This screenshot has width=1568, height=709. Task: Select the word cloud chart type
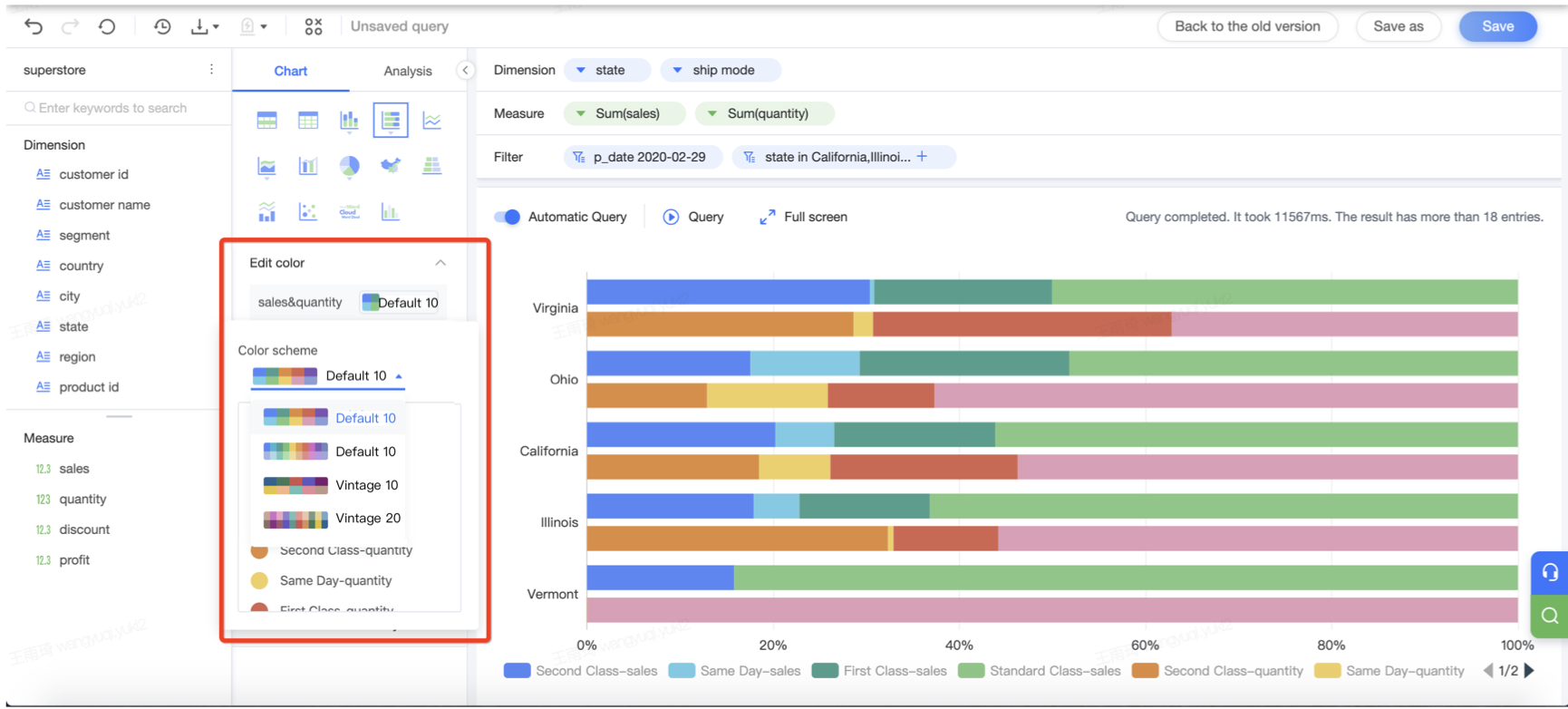click(349, 212)
